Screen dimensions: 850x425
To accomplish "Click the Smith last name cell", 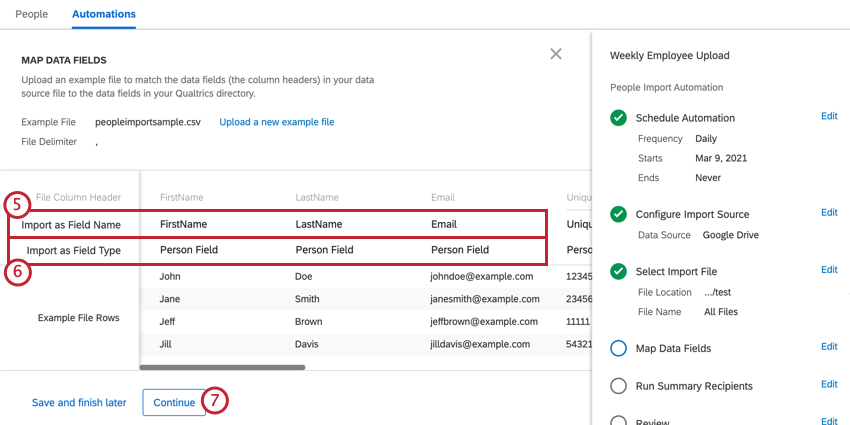I will point(307,299).
